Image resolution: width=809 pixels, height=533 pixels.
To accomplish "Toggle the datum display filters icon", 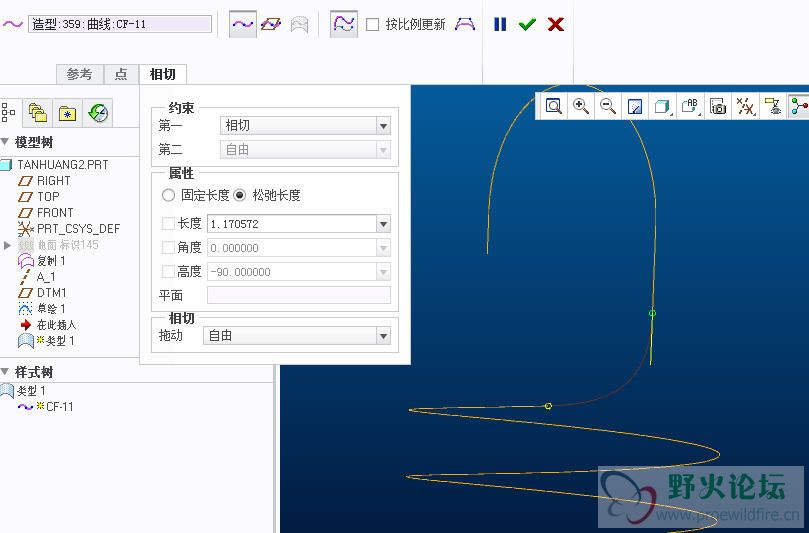I will click(746, 106).
